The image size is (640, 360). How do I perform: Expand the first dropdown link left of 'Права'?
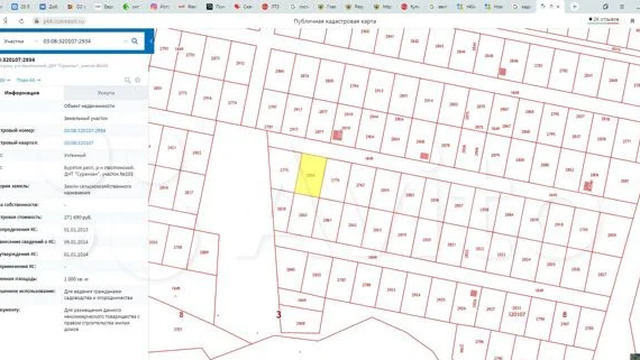(x=5, y=80)
